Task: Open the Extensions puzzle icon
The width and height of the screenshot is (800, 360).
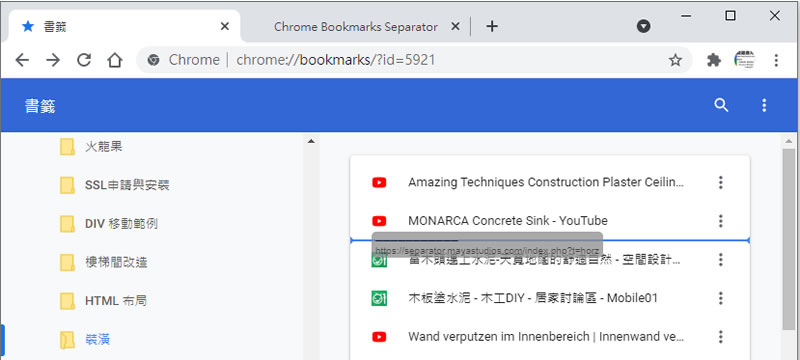Action: coord(714,60)
